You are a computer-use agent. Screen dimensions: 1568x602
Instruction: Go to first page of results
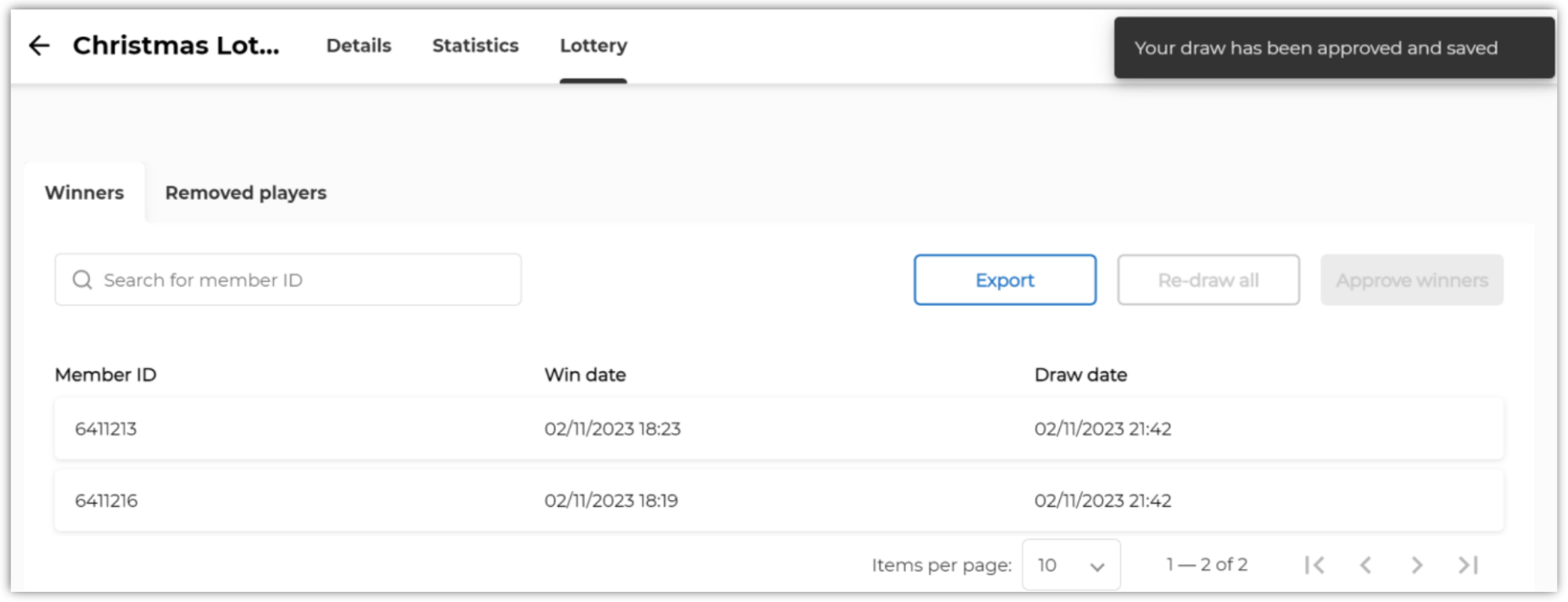(x=1314, y=565)
